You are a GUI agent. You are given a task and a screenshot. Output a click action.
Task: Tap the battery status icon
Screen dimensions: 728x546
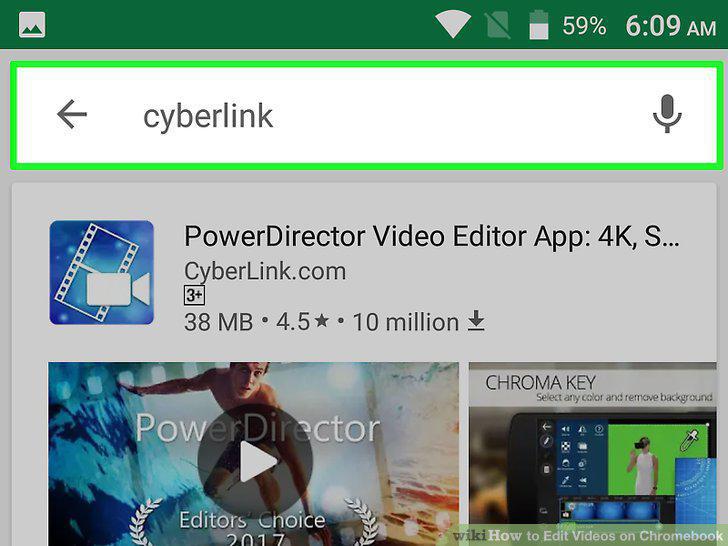click(x=539, y=25)
